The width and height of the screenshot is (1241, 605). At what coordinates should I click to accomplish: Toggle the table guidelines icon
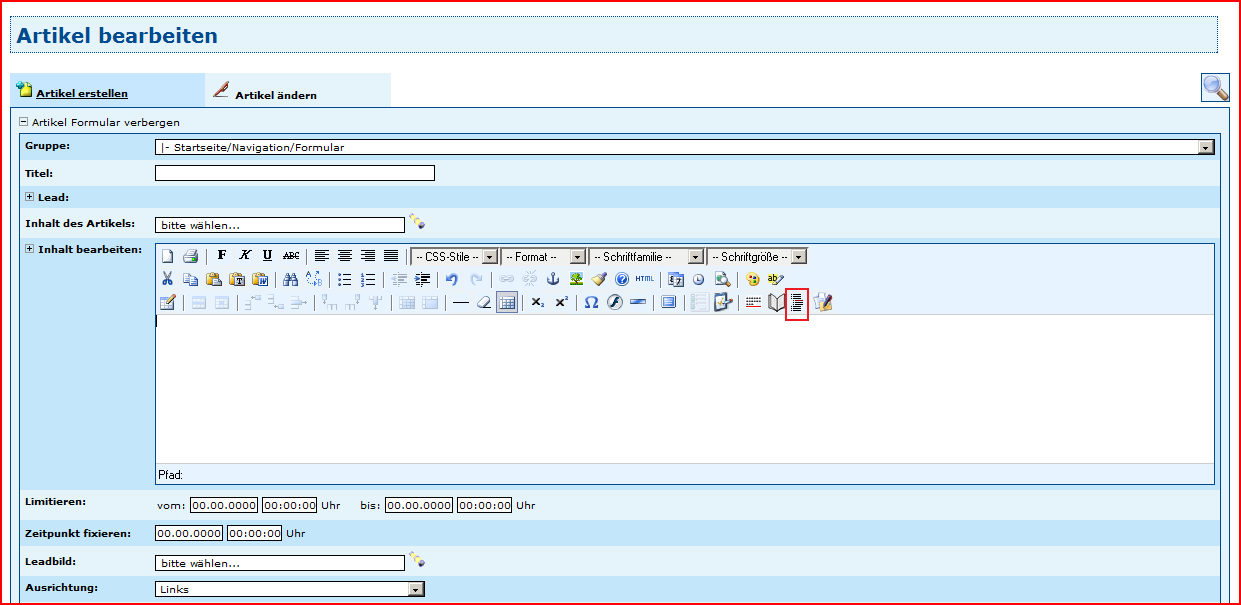coord(507,302)
